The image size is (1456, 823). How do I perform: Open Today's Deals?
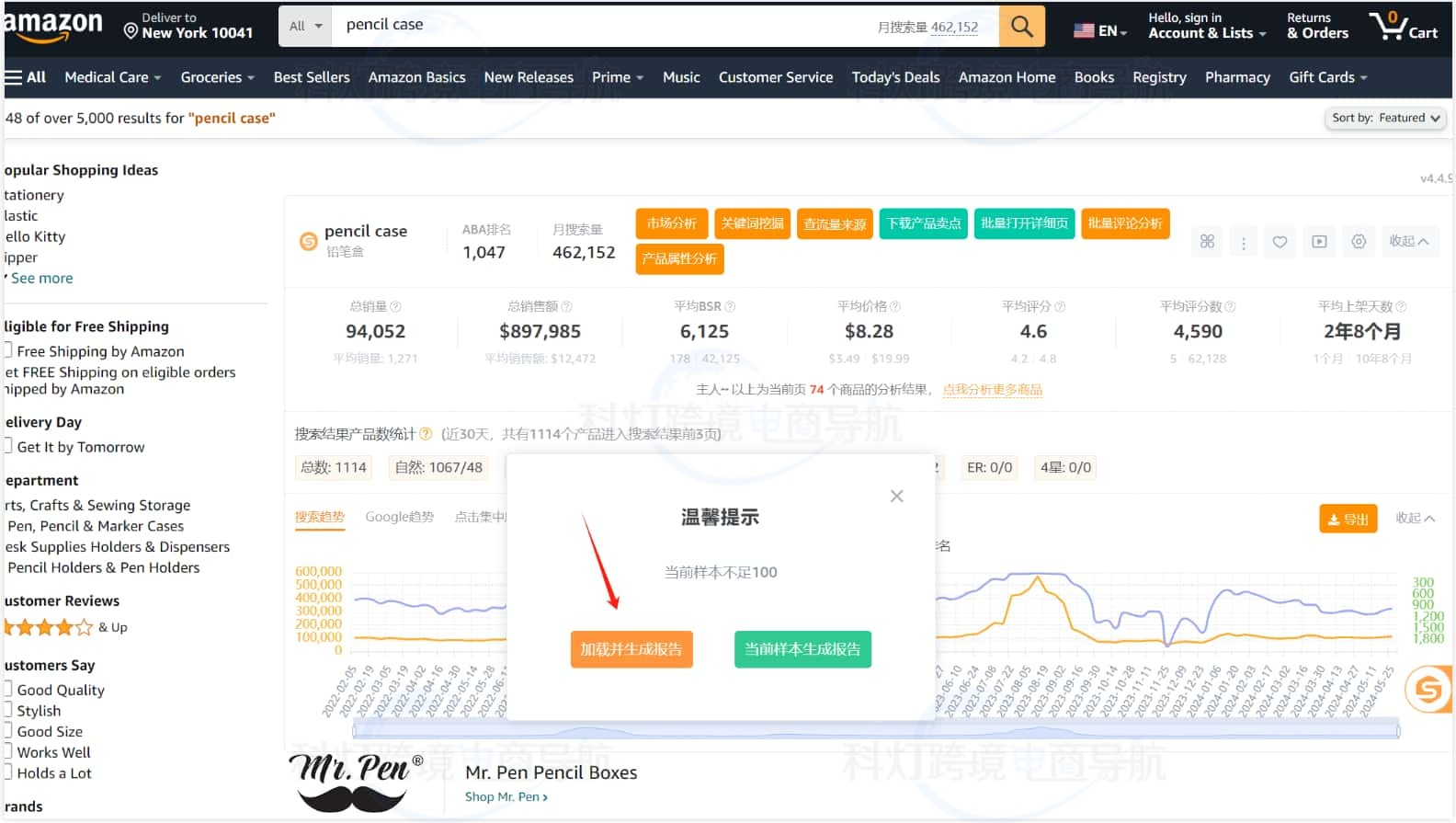(895, 77)
